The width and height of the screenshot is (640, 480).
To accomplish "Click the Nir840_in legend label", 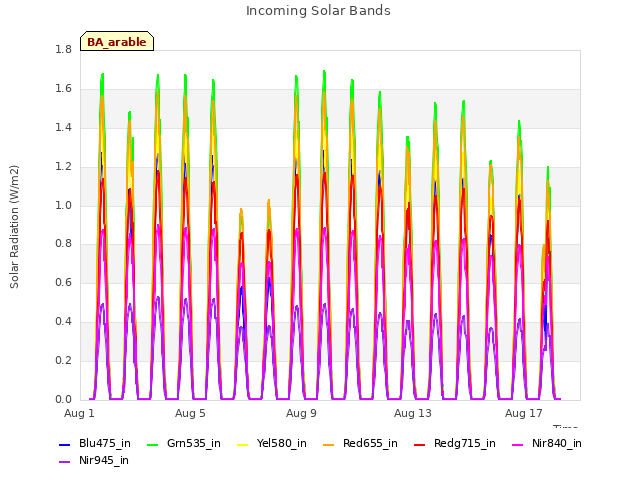I will tap(557, 443).
